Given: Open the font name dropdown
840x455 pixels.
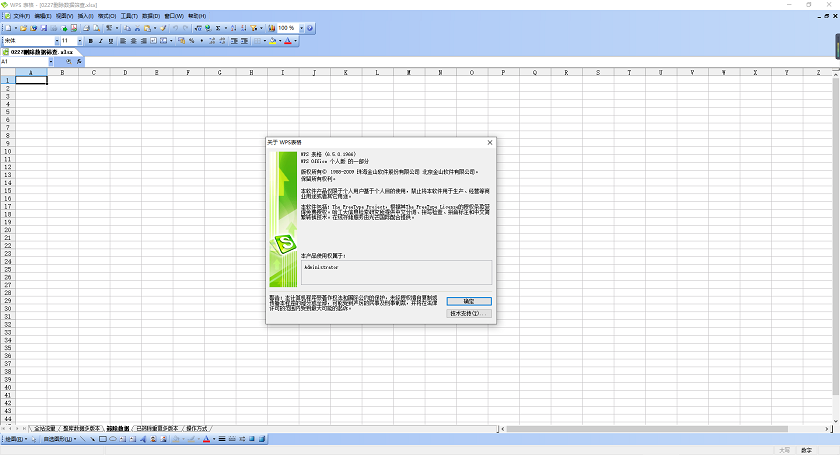Looking at the screenshot, I should click(57, 41).
